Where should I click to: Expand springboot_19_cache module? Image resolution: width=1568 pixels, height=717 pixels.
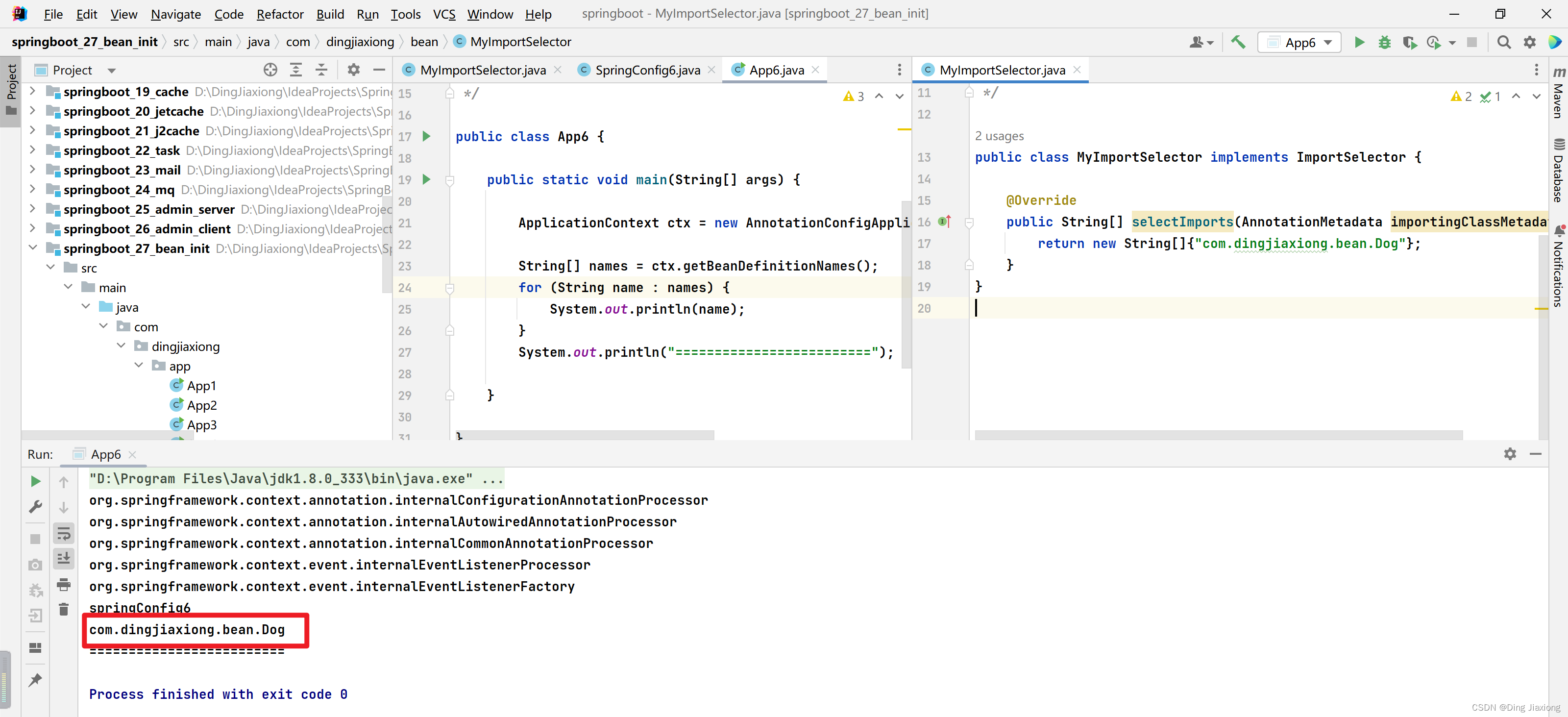point(32,91)
